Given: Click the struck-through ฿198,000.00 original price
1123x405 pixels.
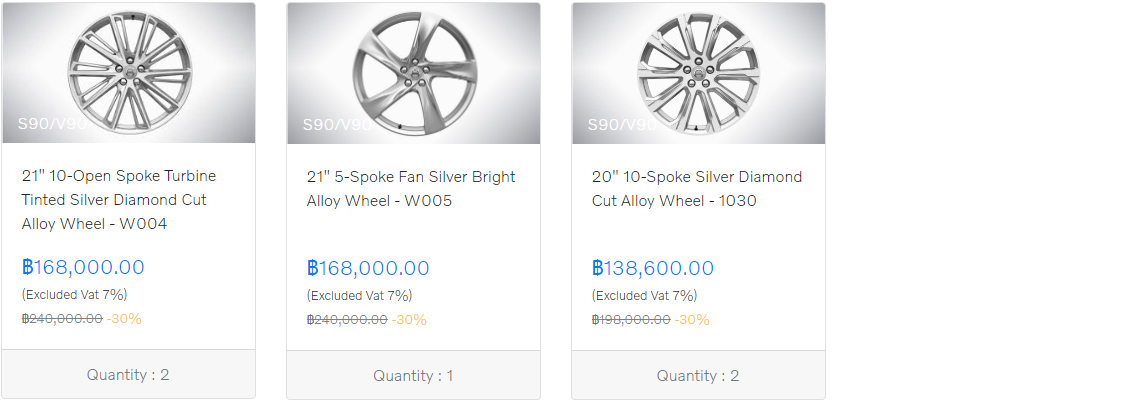Looking at the screenshot, I should pyautogui.click(x=632, y=319).
